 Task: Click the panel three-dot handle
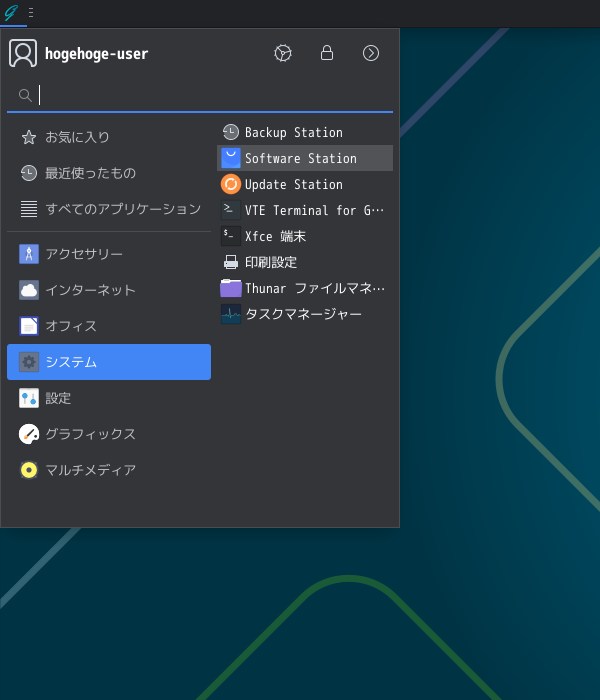coord(31,12)
